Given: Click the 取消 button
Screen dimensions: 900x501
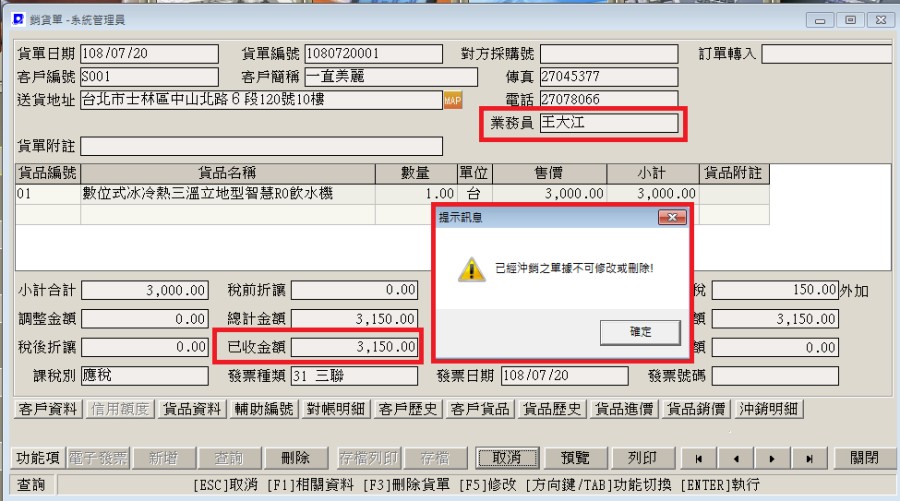Looking at the screenshot, I should click(x=507, y=458).
